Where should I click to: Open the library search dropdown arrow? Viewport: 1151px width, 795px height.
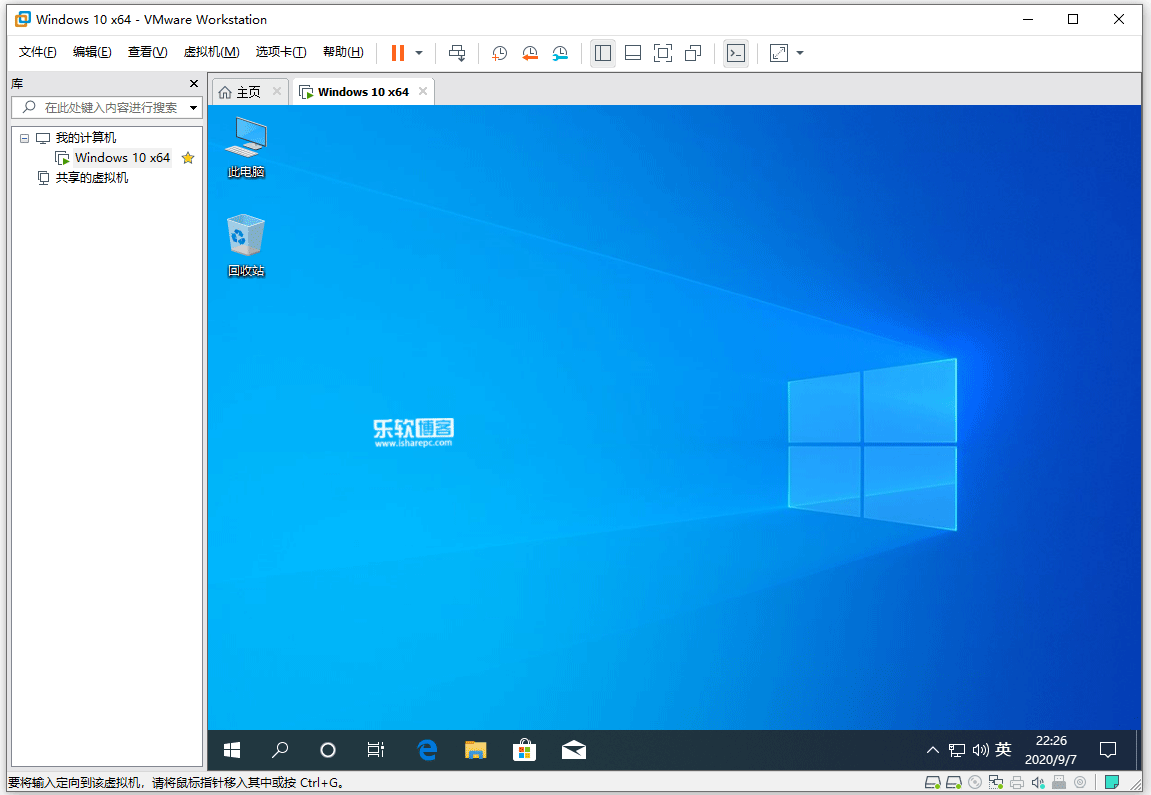pos(194,108)
